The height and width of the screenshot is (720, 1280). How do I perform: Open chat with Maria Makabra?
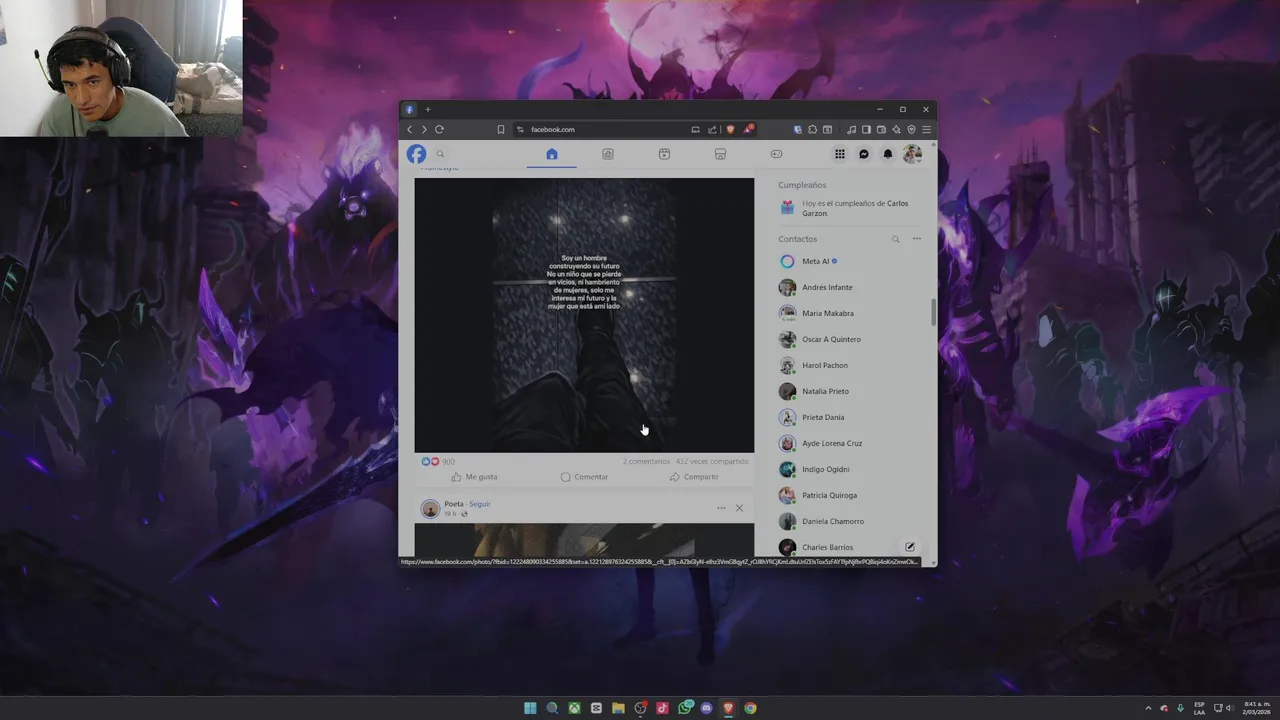pyautogui.click(x=850, y=313)
